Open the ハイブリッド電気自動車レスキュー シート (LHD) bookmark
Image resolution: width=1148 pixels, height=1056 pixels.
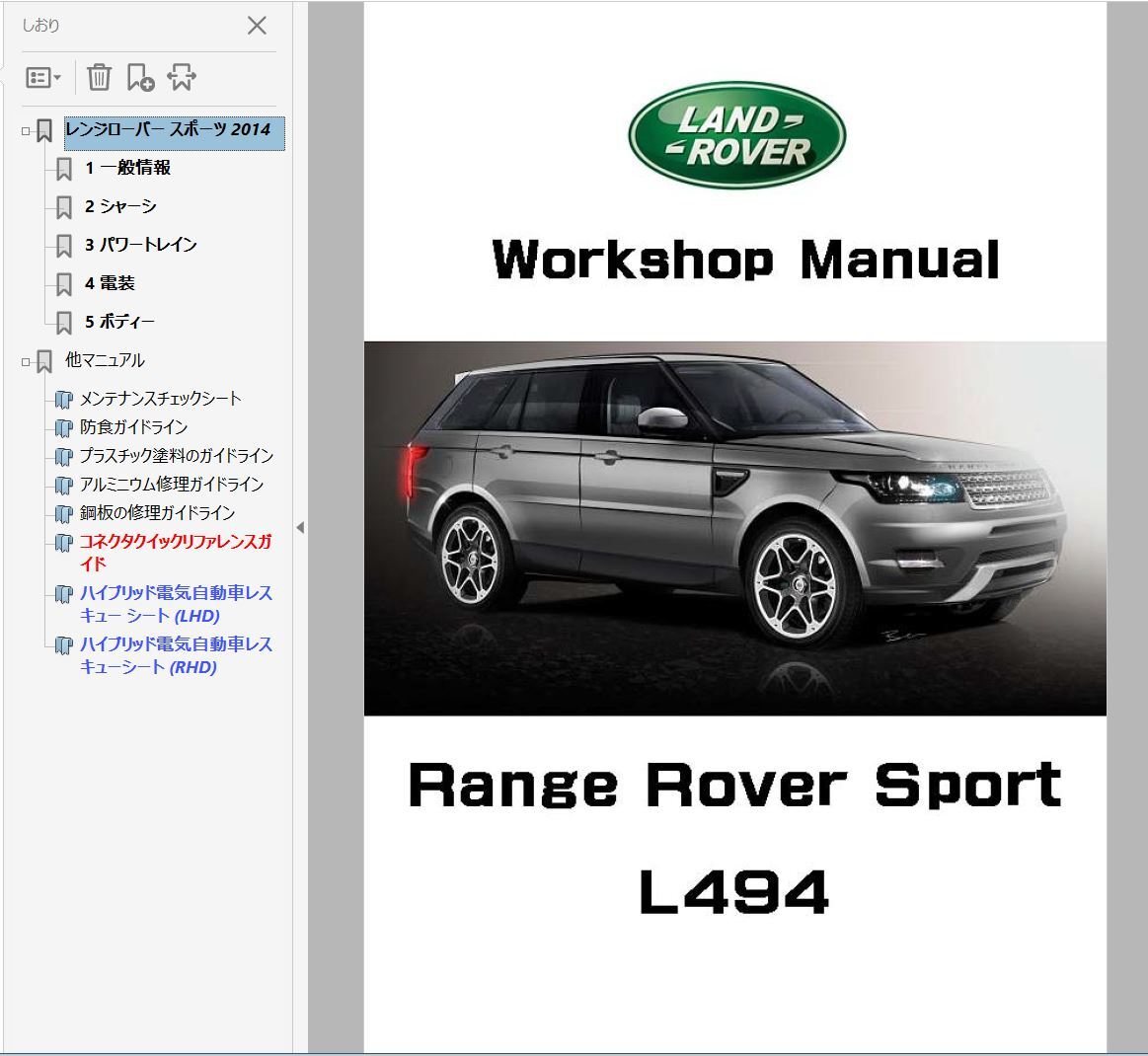[x=176, y=604]
